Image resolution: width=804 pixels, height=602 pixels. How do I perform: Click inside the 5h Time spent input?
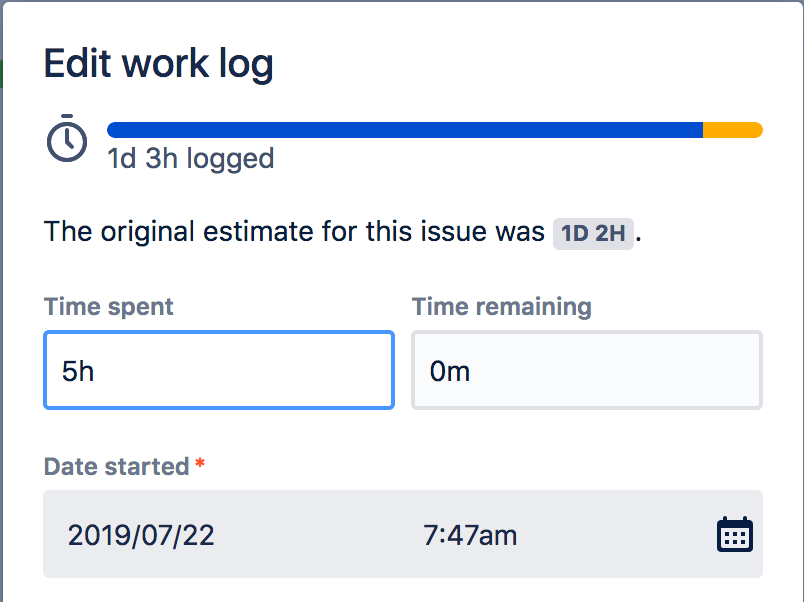click(x=218, y=370)
